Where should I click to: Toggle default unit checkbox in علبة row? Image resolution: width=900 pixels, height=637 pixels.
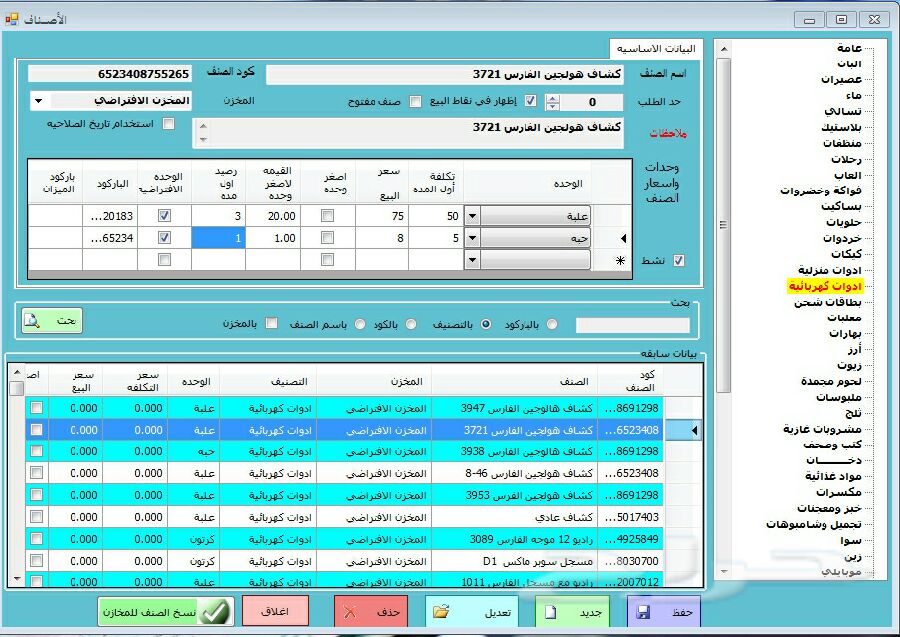(x=164, y=216)
